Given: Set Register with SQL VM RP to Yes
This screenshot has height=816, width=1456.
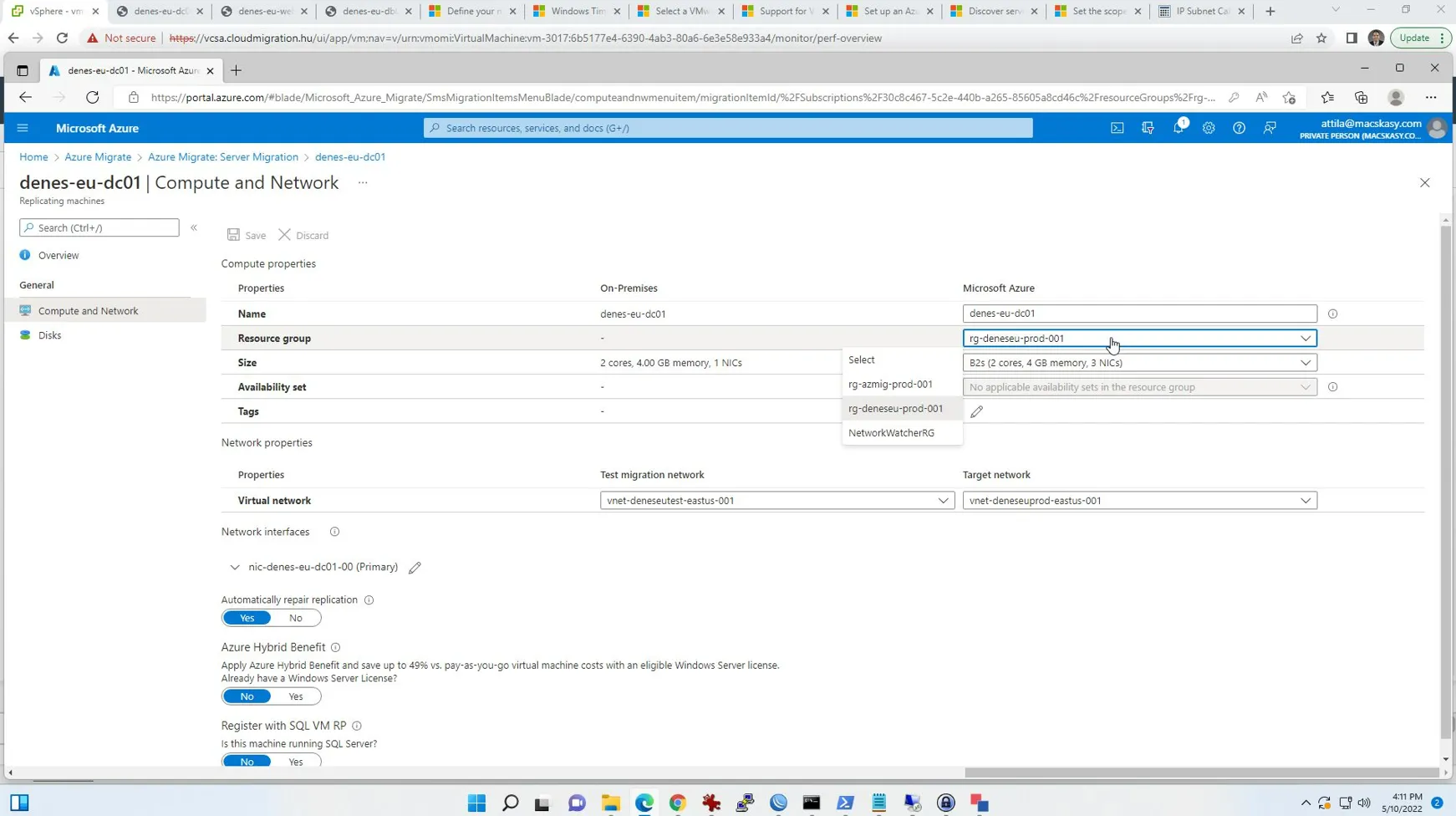Looking at the screenshot, I should point(296,762).
